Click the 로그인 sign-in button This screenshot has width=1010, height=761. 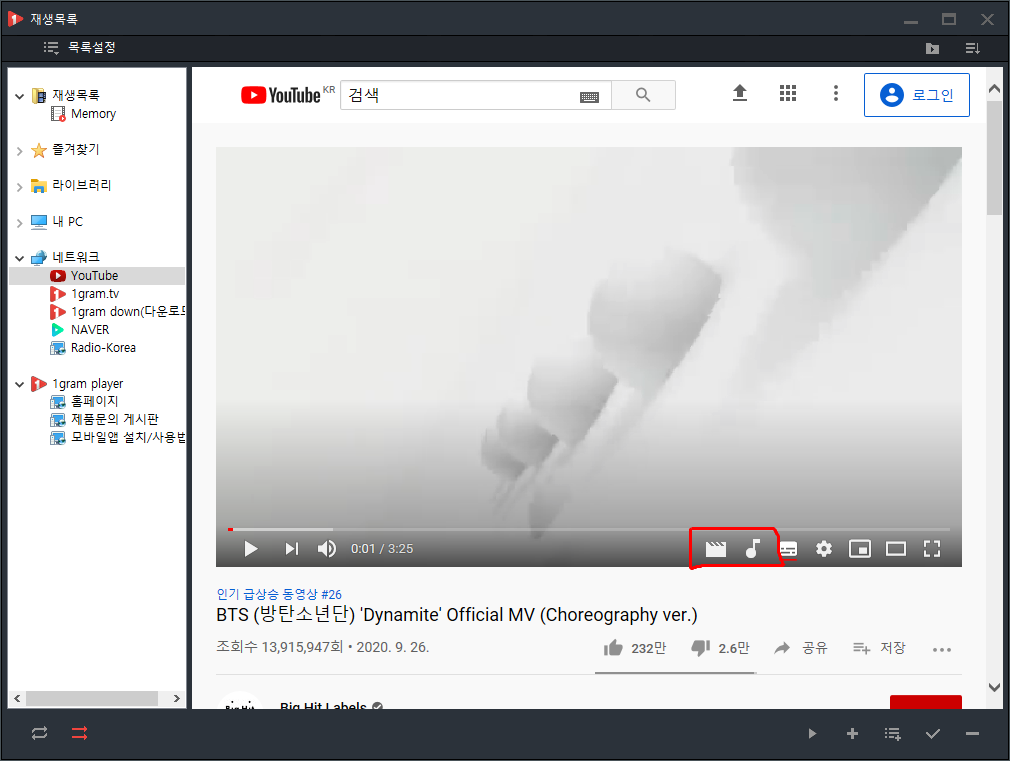pos(917,95)
